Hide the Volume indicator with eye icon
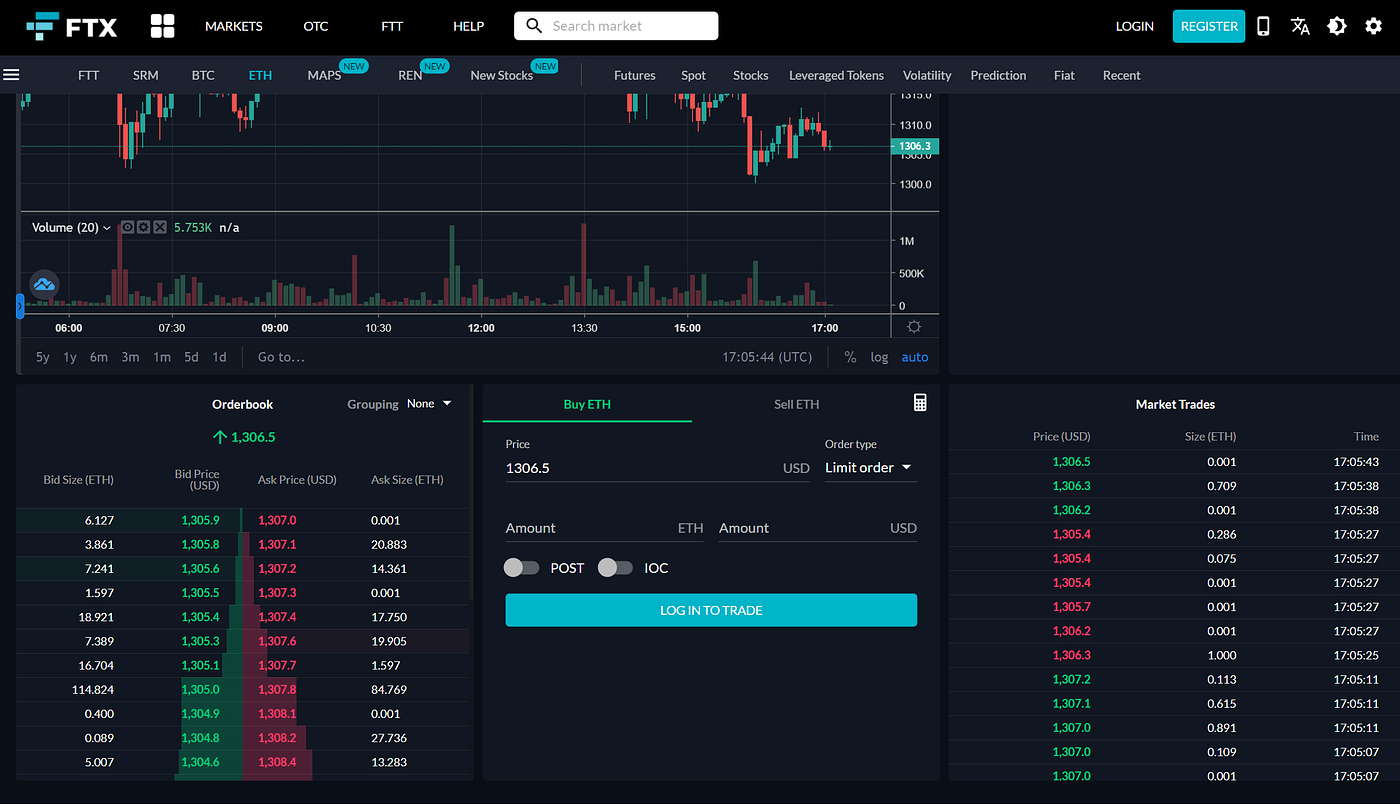 tap(127, 227)
